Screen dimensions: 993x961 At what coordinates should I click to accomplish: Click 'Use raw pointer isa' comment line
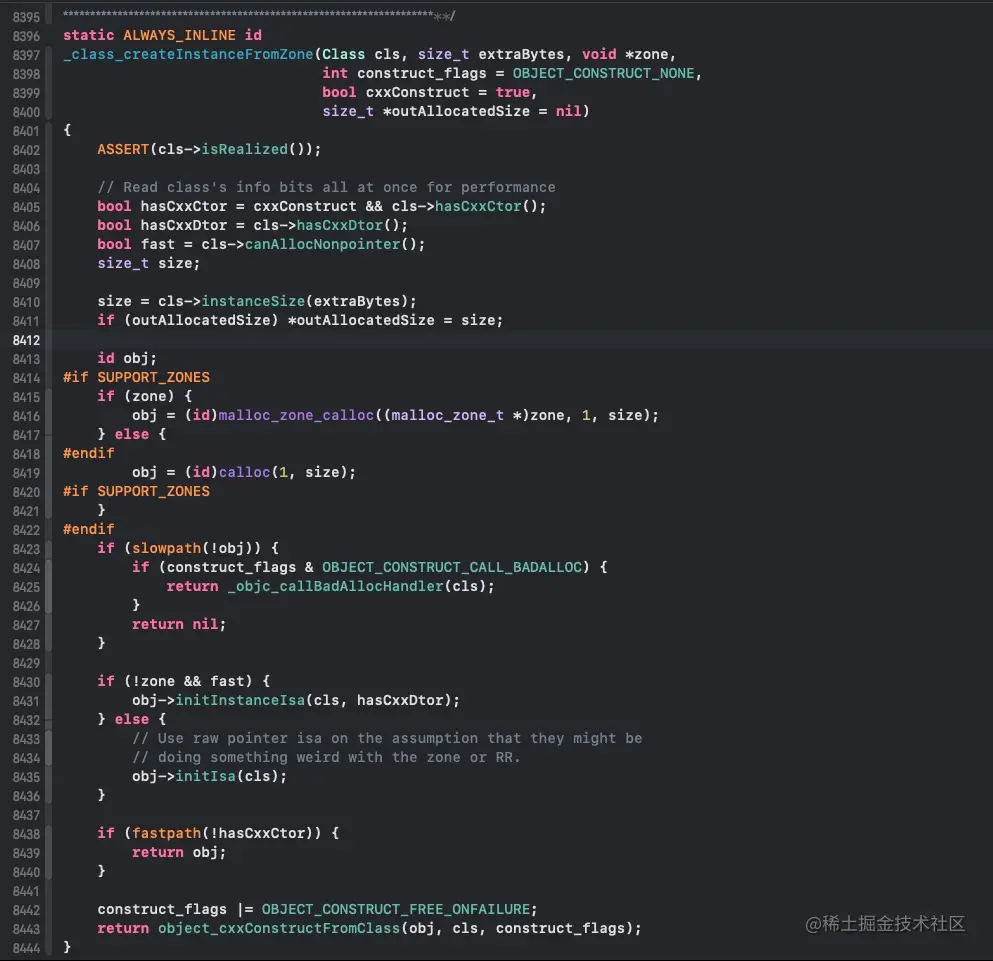coord(387,739)
